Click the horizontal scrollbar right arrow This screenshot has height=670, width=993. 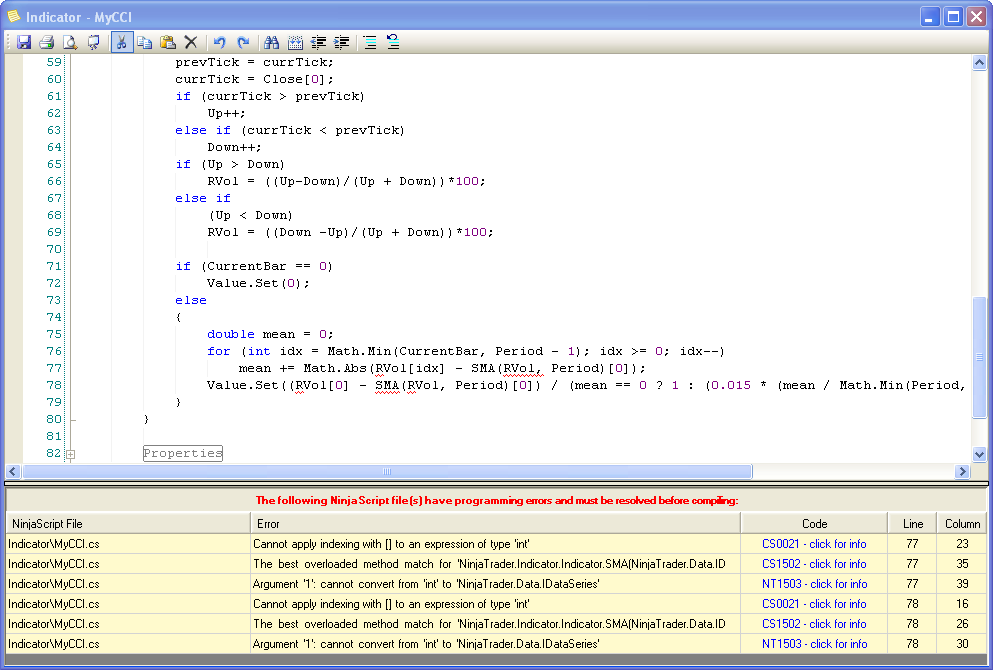[x=962, y=472]
